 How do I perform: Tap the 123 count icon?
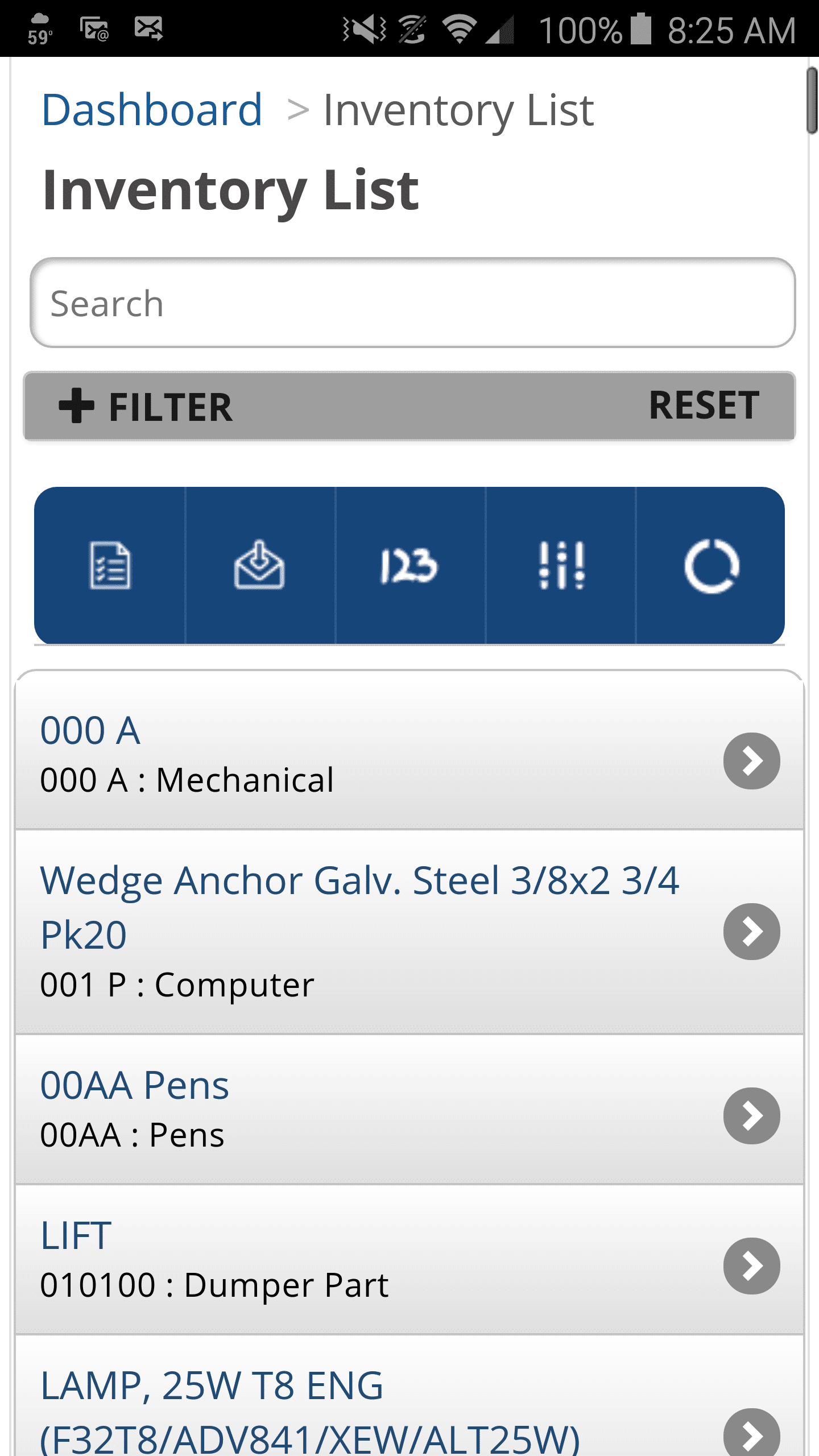pyautogui.click(x=409, y=565)
